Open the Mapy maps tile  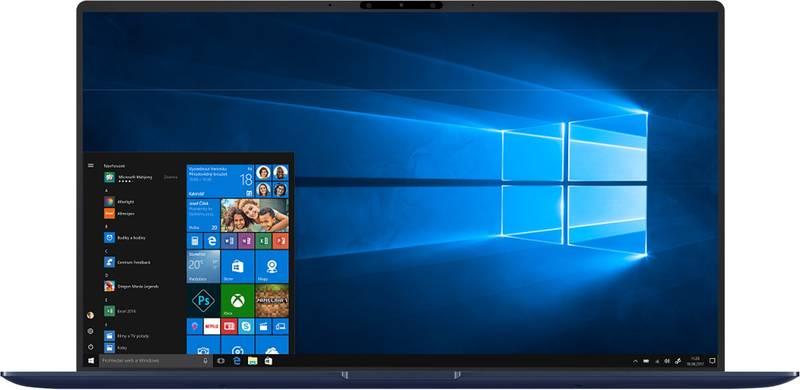tap(272, 266)
